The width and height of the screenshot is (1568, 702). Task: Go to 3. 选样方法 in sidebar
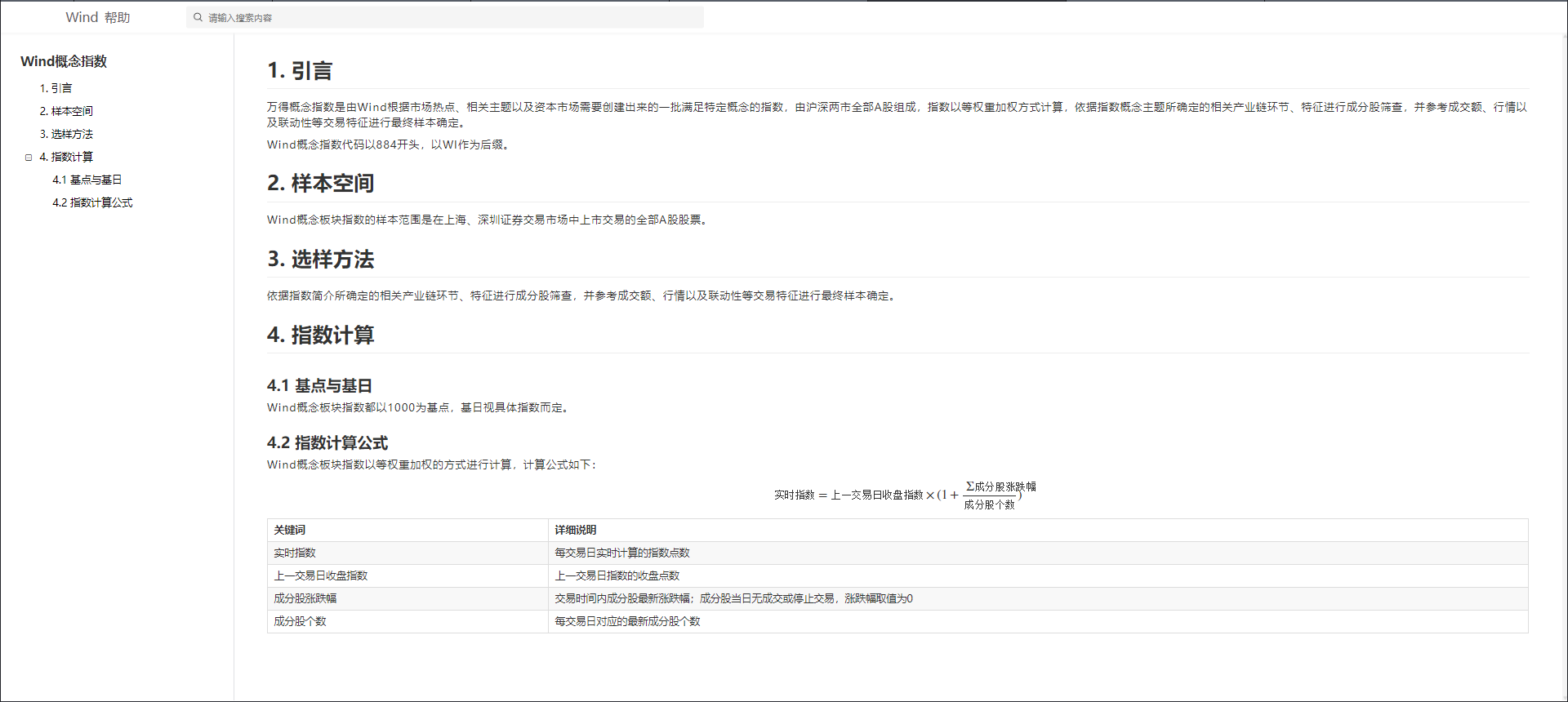coord(66,134)
